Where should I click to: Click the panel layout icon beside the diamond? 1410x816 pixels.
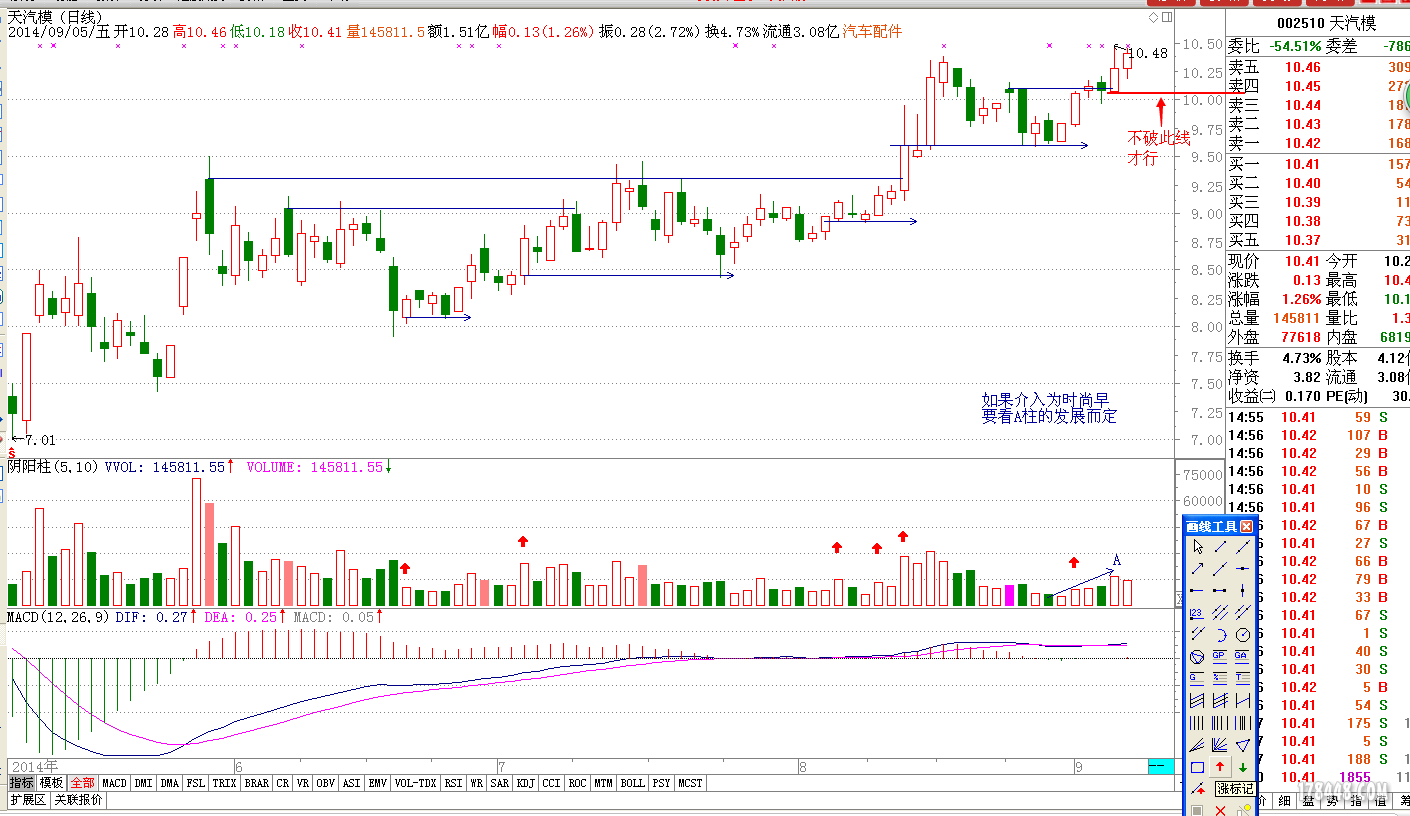[1165, 17]
